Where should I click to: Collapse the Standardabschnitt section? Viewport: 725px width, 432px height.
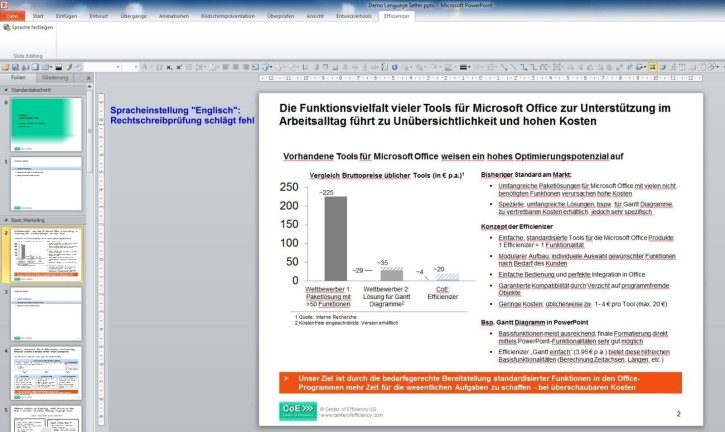click(x=6, y=90)
